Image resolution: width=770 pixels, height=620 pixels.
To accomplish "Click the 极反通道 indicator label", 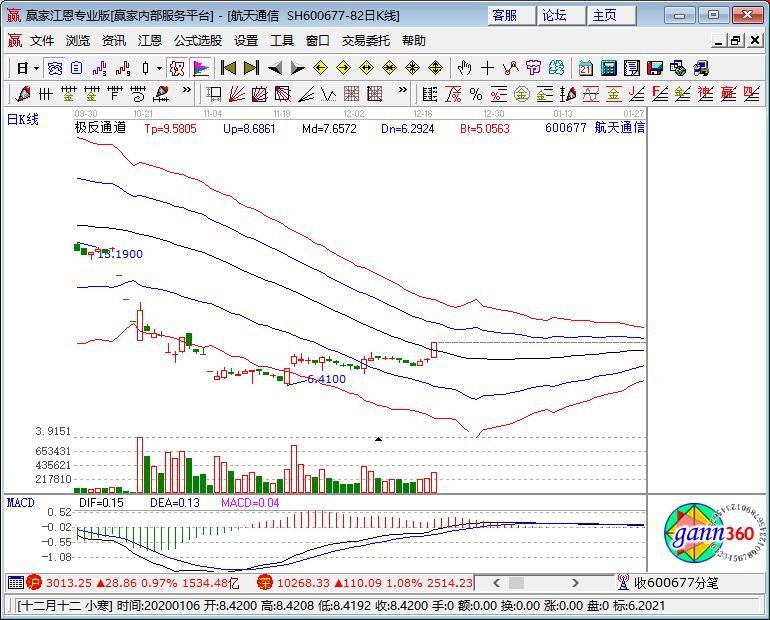I will click(x=100, y=128).
